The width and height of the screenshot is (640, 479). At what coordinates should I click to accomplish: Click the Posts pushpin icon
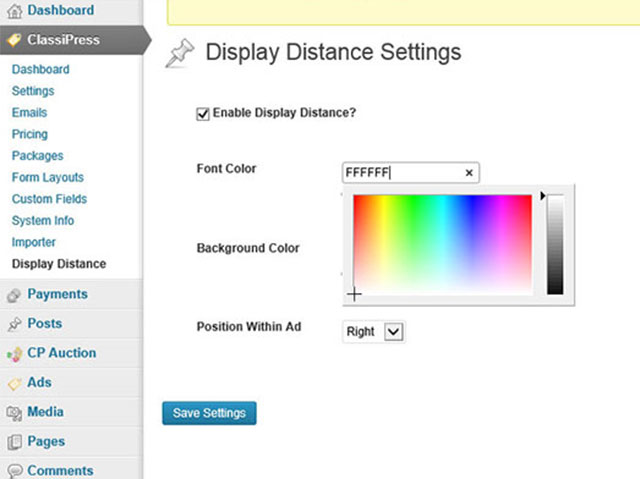point(14,324)
